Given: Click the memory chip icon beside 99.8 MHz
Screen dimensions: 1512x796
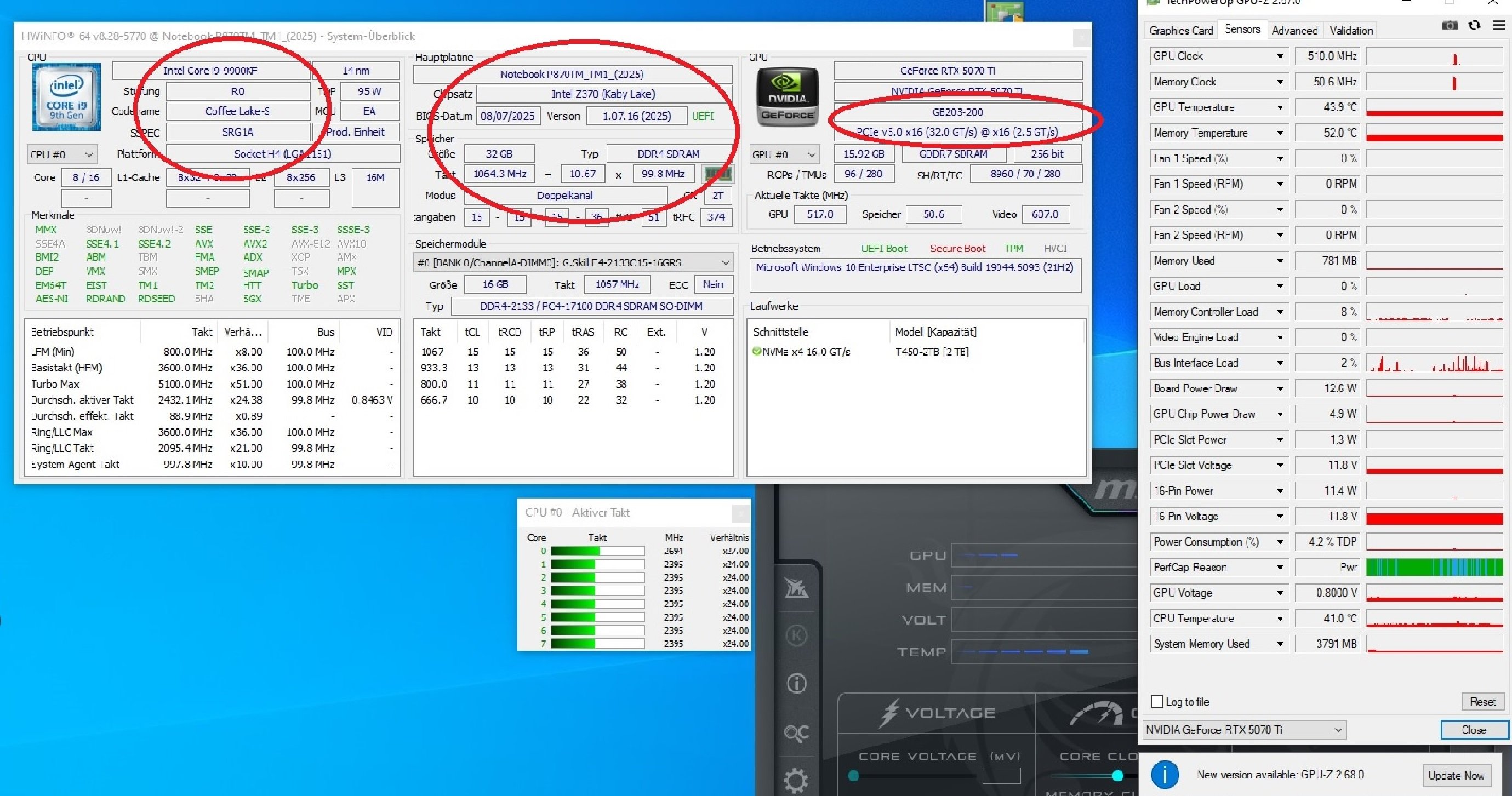Looking at the screenshot, I should coord(717,174).
